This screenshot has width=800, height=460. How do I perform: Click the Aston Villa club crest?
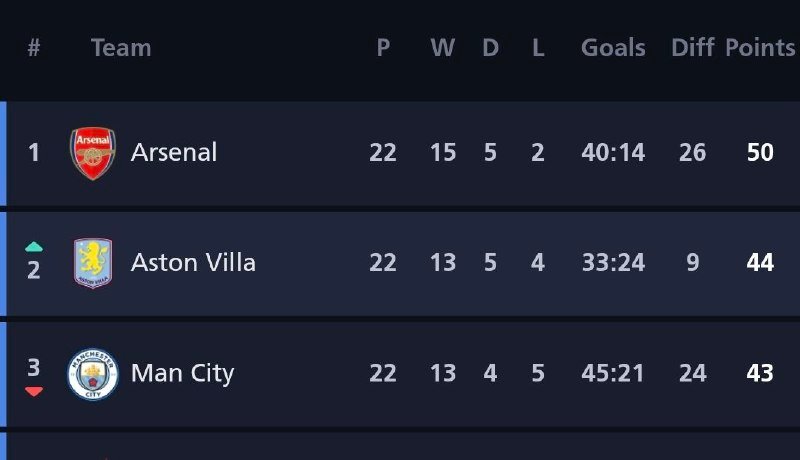pos(93,263)
